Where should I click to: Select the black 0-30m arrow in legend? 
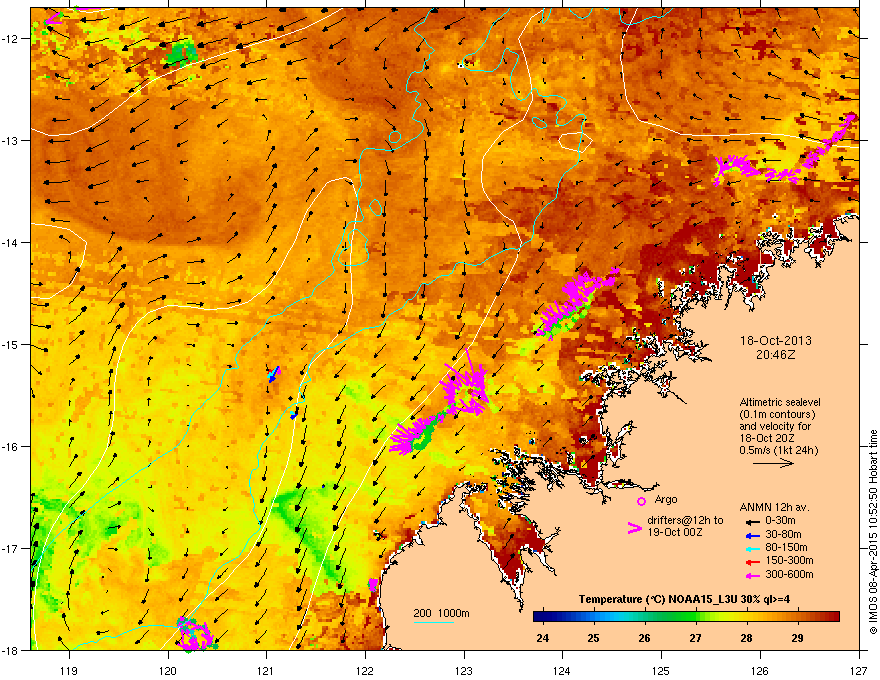754,522
